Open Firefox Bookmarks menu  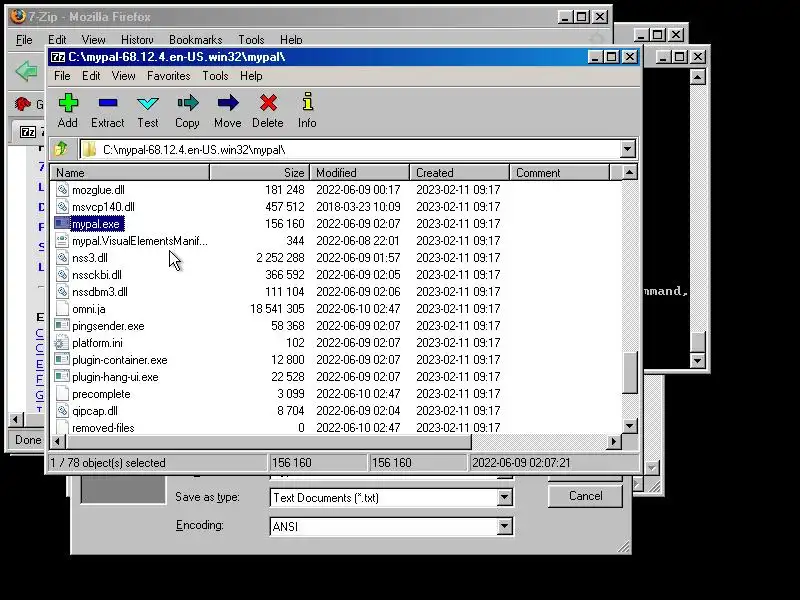point(195,40)
